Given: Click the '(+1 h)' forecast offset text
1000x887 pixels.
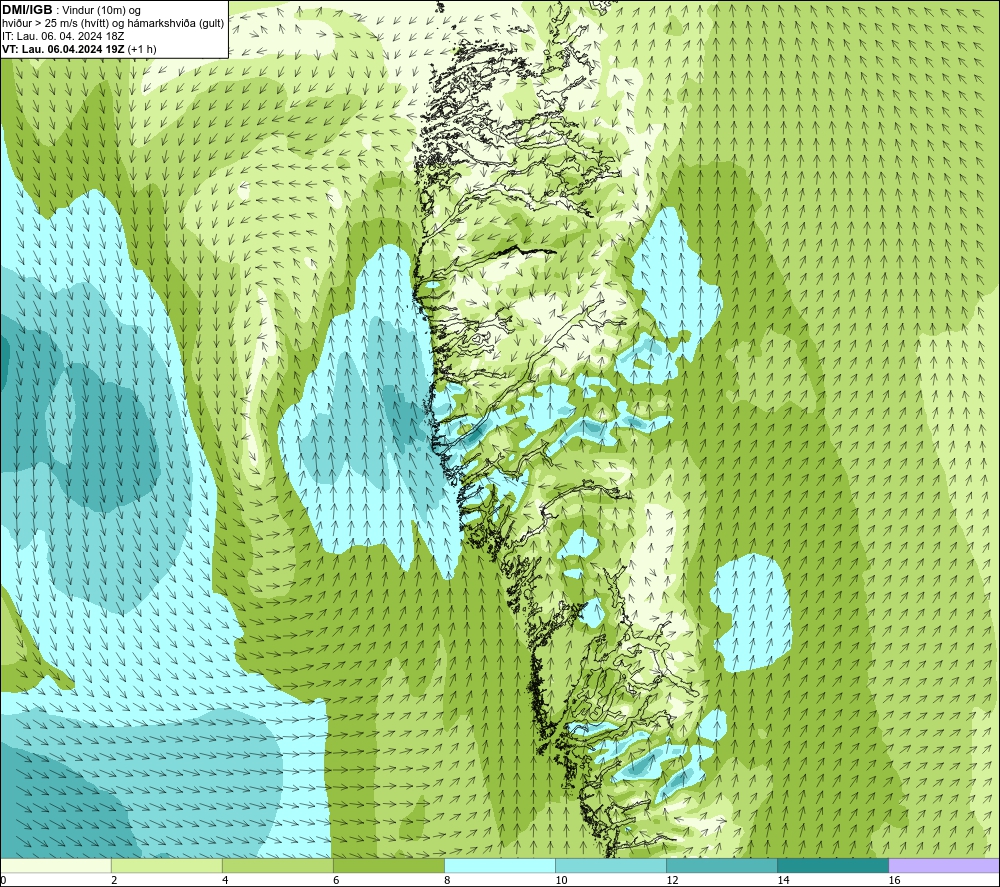Looking at the screenshot, I should point(142,49).
